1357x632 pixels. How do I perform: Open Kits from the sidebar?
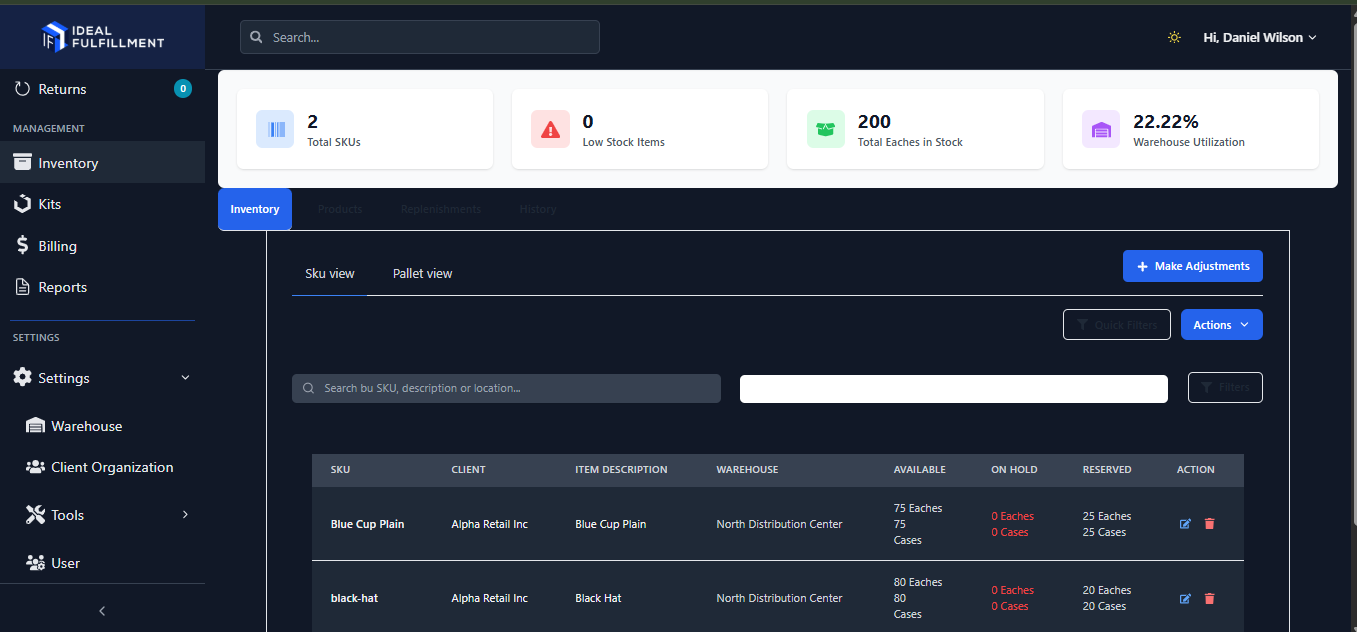[102, 204]
